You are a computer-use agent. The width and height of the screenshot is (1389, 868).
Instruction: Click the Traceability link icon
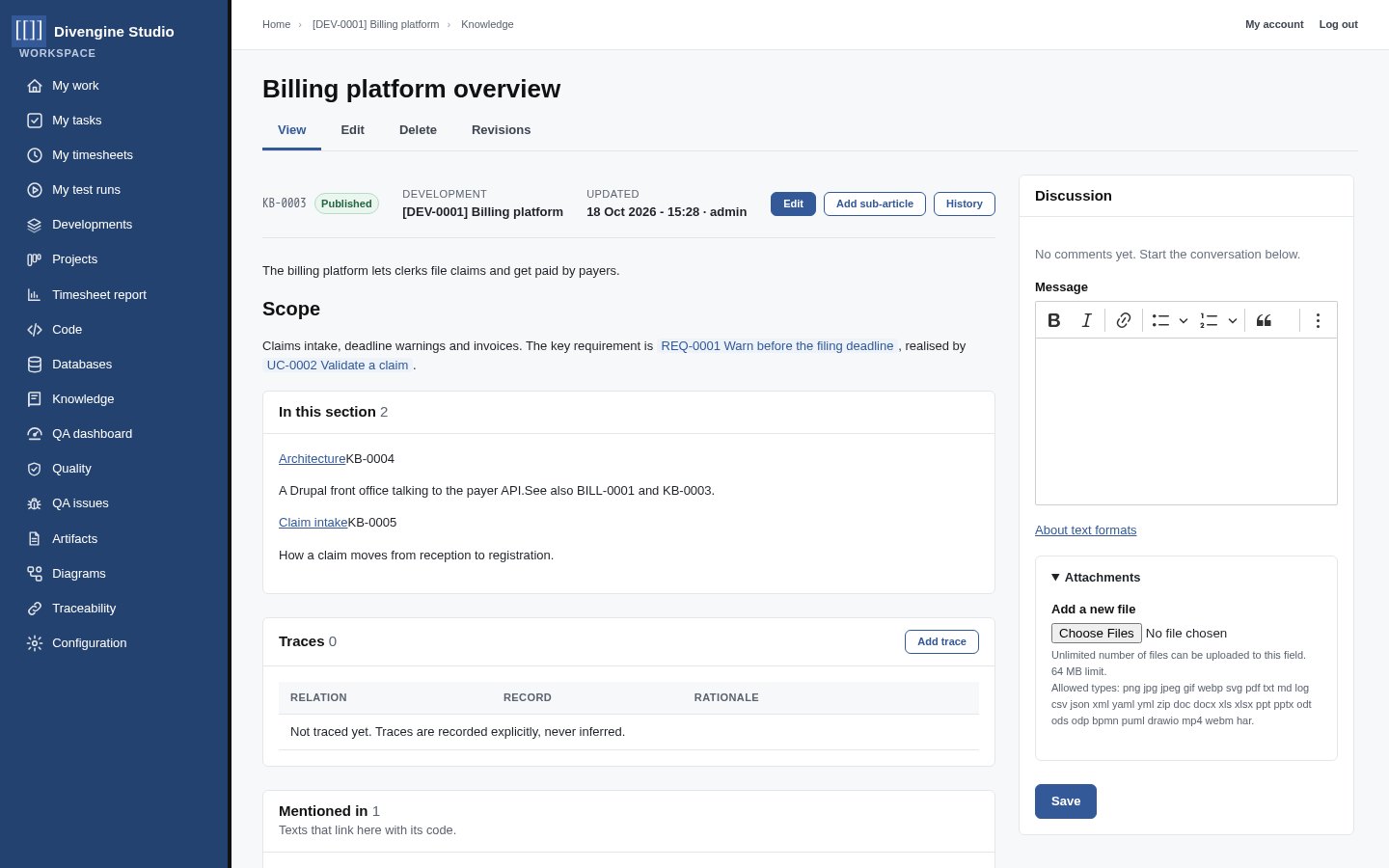point(35,609)
